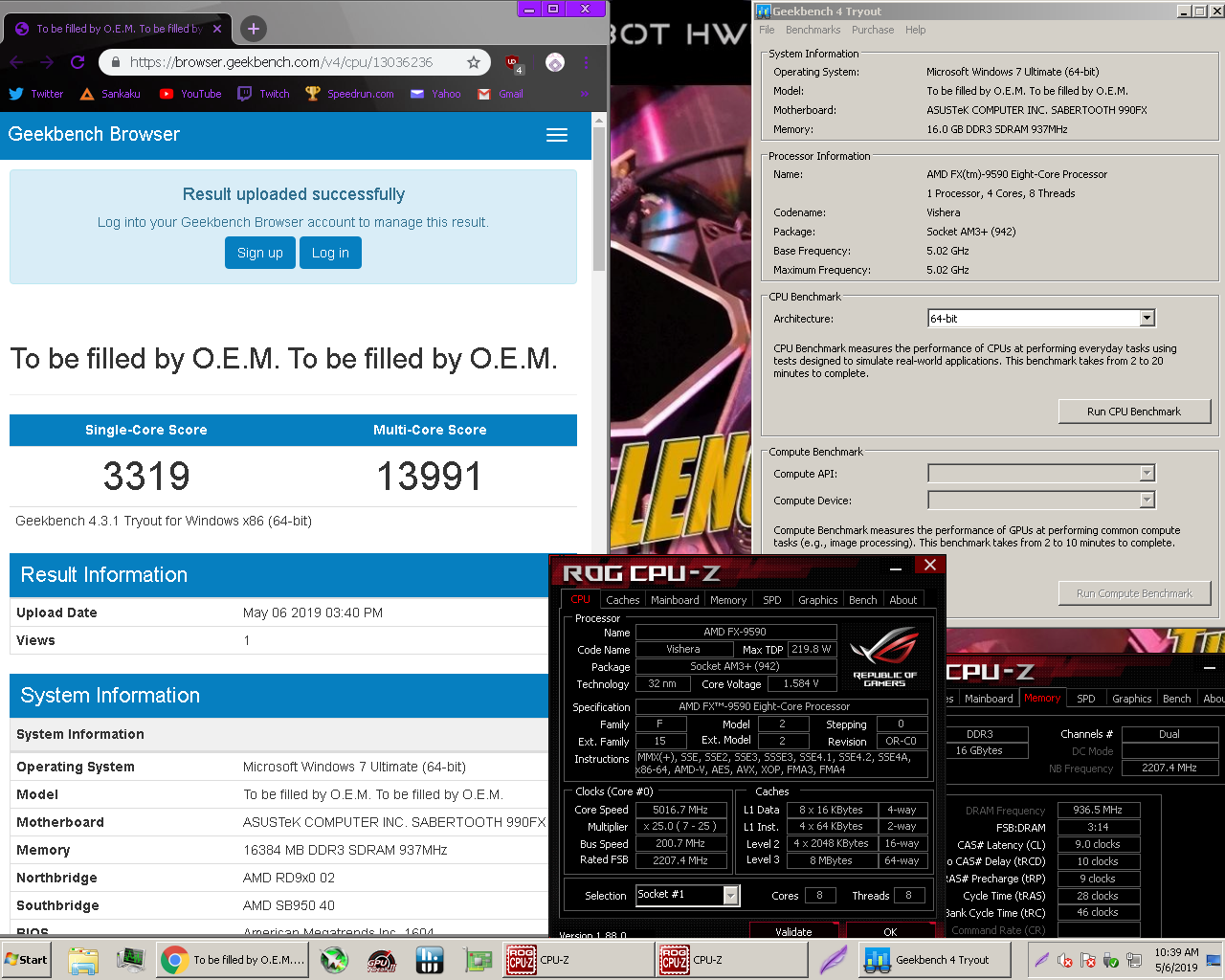The height and width of the screenshot is (980, 1225).
Task: Open Chrome's three-dot menu
Action: [x=586, y=62]
